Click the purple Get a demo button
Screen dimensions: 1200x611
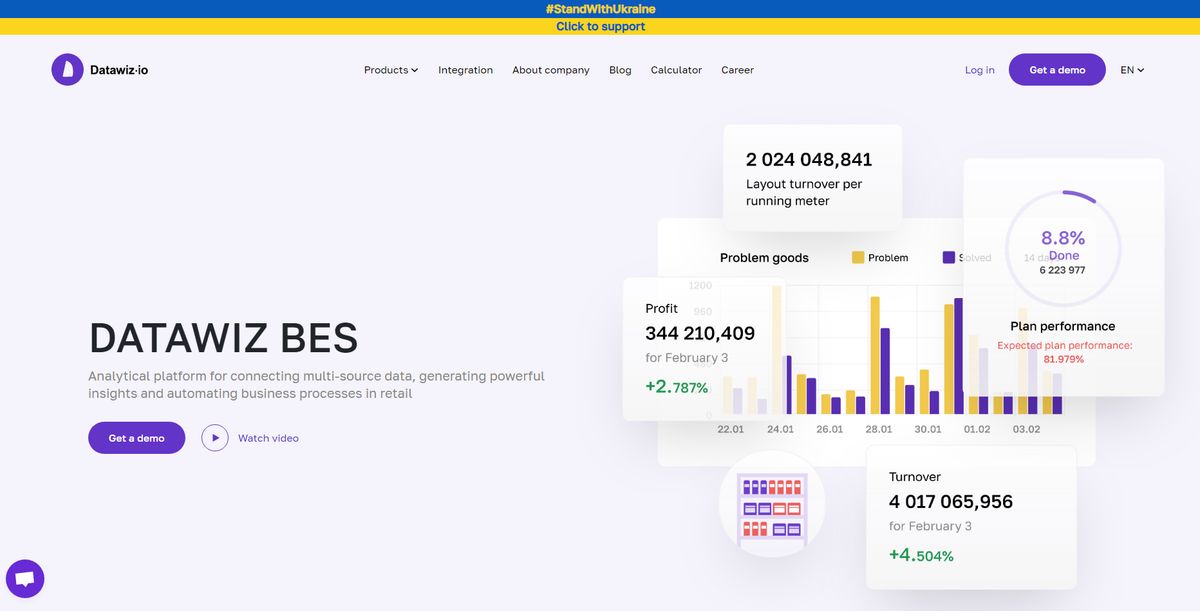pos(1057,69)
